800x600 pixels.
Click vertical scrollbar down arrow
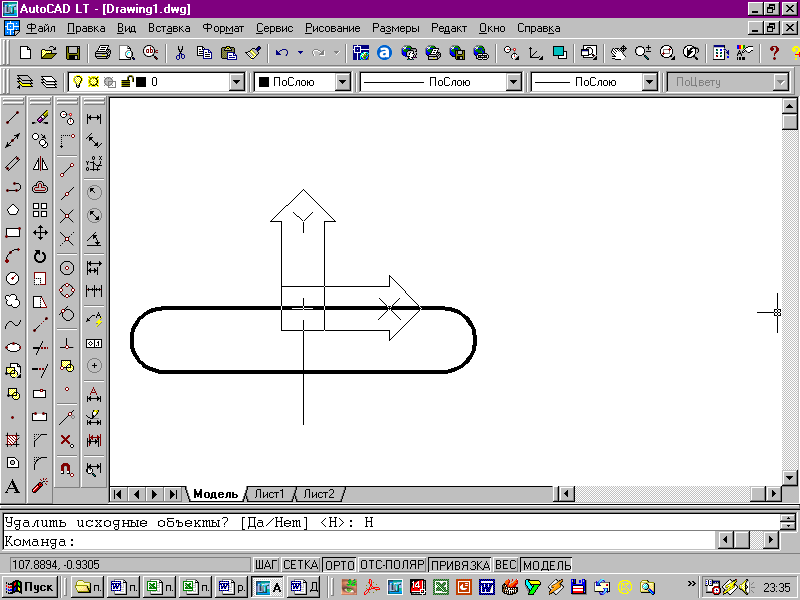(x=789, y=478)
